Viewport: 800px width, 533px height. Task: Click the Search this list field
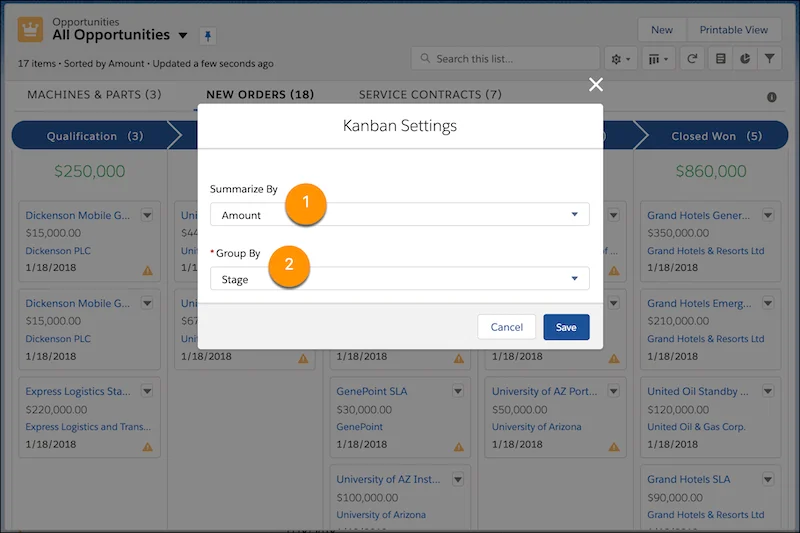click(505, 59)
